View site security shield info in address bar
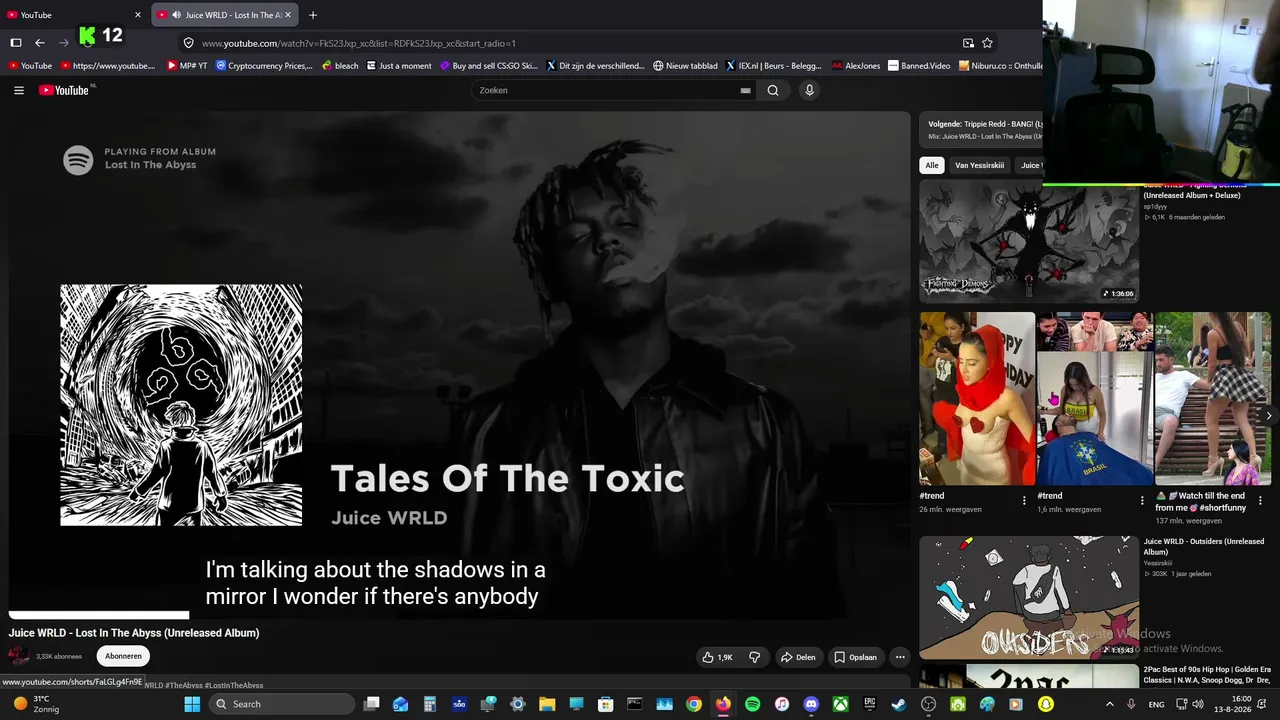 [x=188, y=43]
